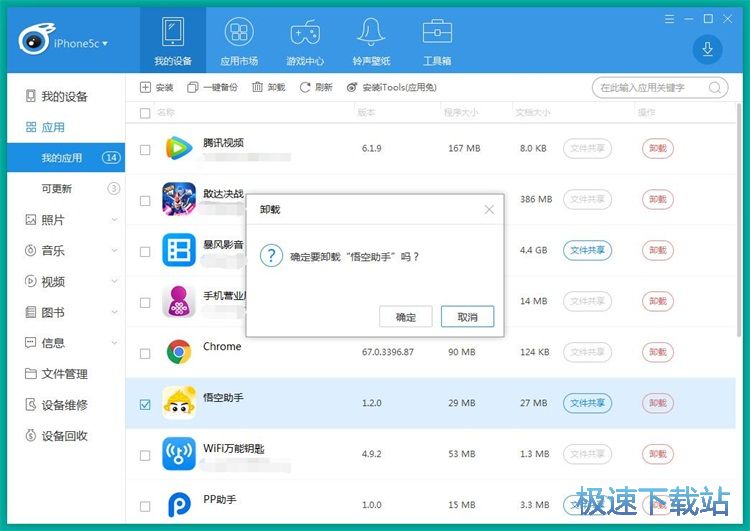Screen dimensions: 750x531
Task: Open 文件管理 in the sidebar
Action: [x=56, y=374]
